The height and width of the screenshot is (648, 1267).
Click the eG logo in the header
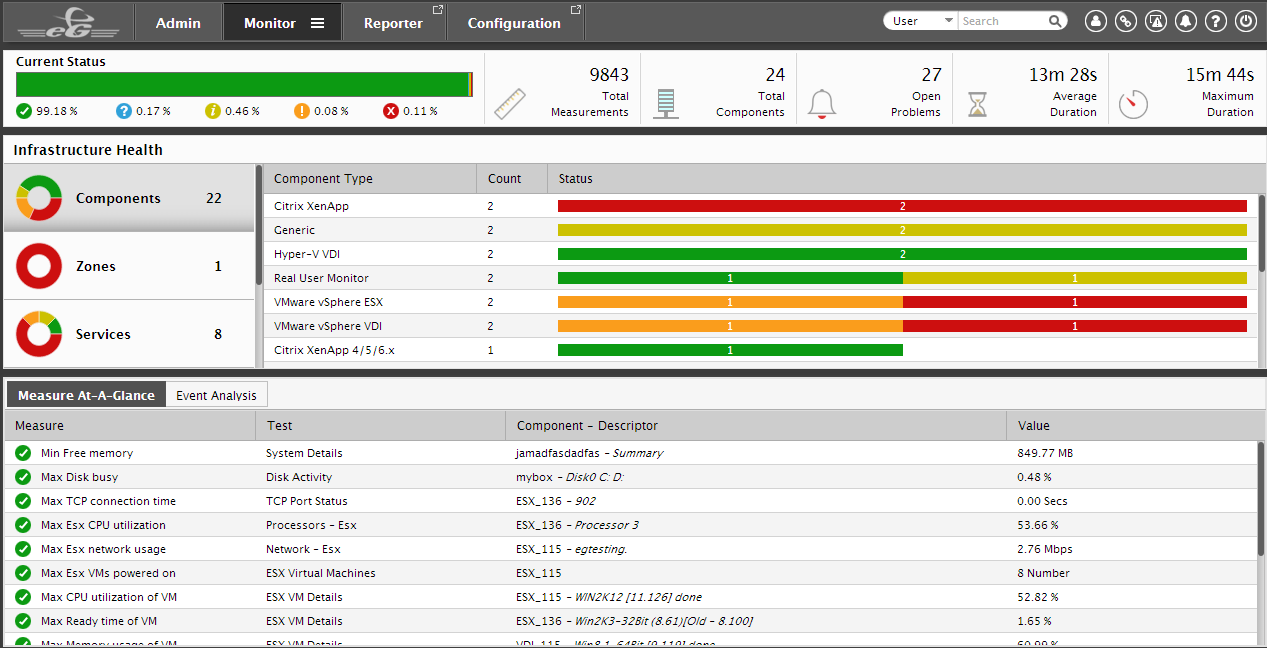(x=68, y=21)
